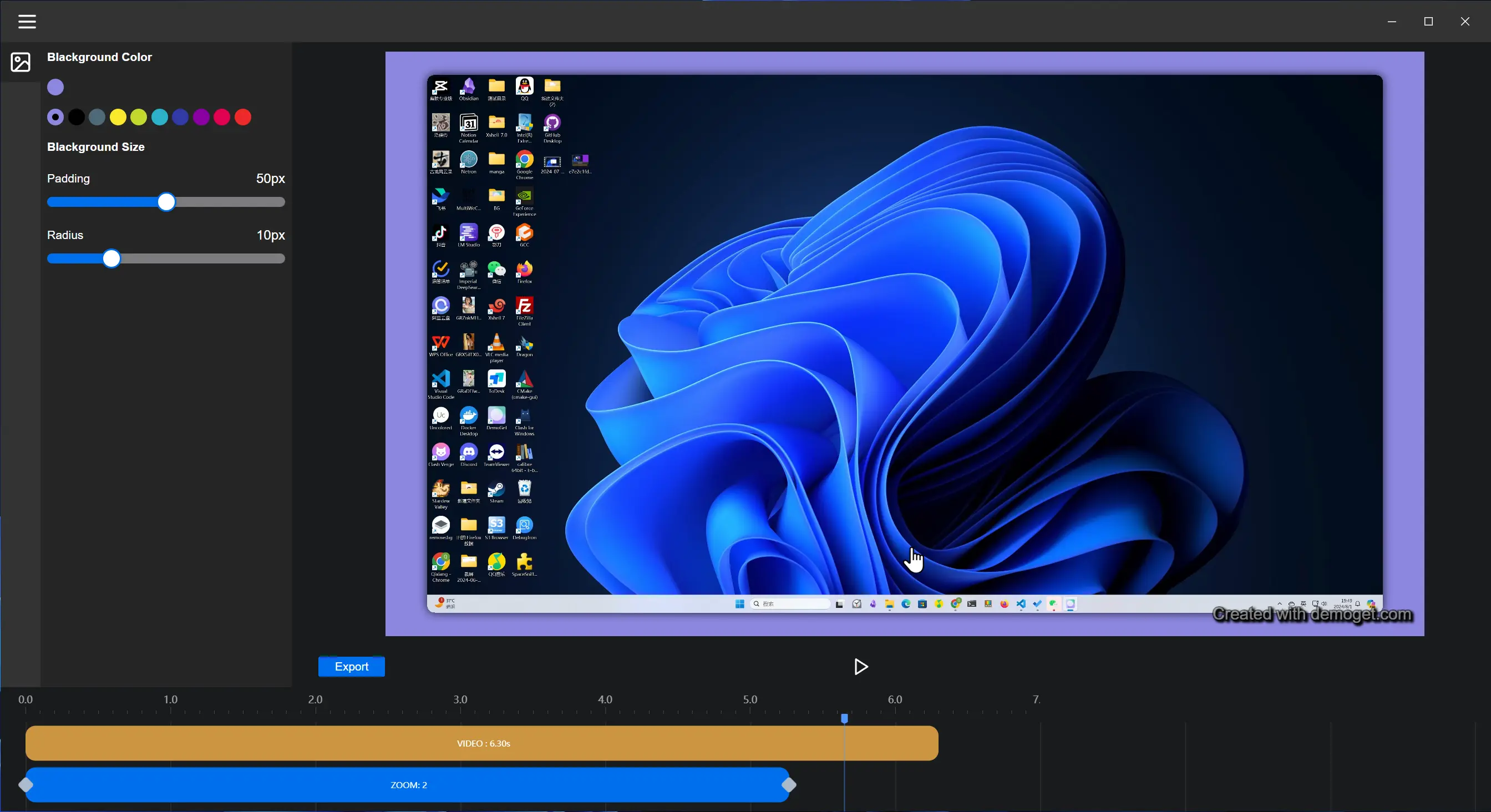The width and height of the screenshot is (1491, 812).
Task: Click the Export button
Action: pos(351,666)
